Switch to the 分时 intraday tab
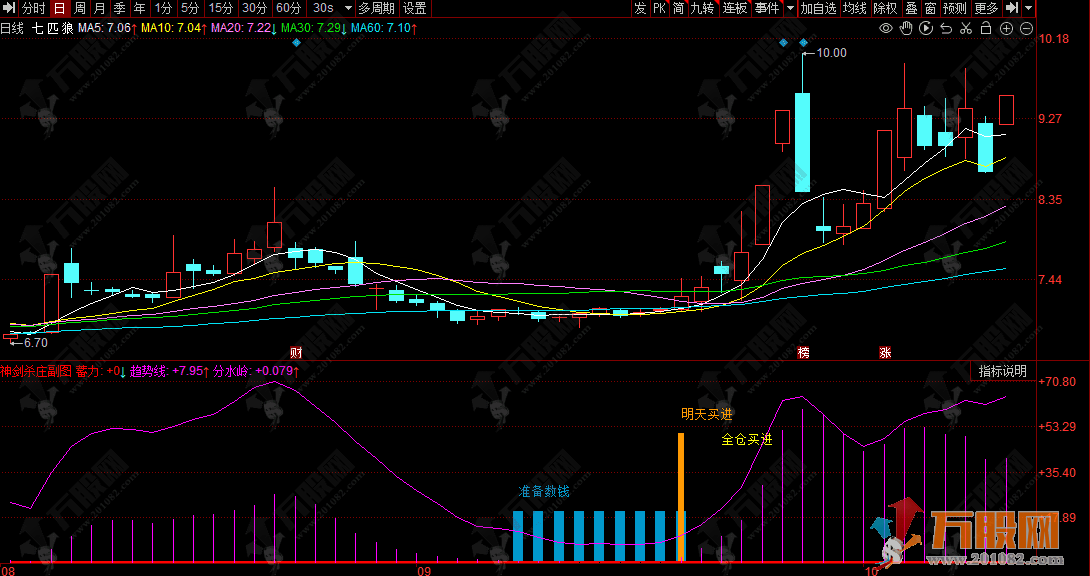1090x576 pixels. [x=33, y=8]
